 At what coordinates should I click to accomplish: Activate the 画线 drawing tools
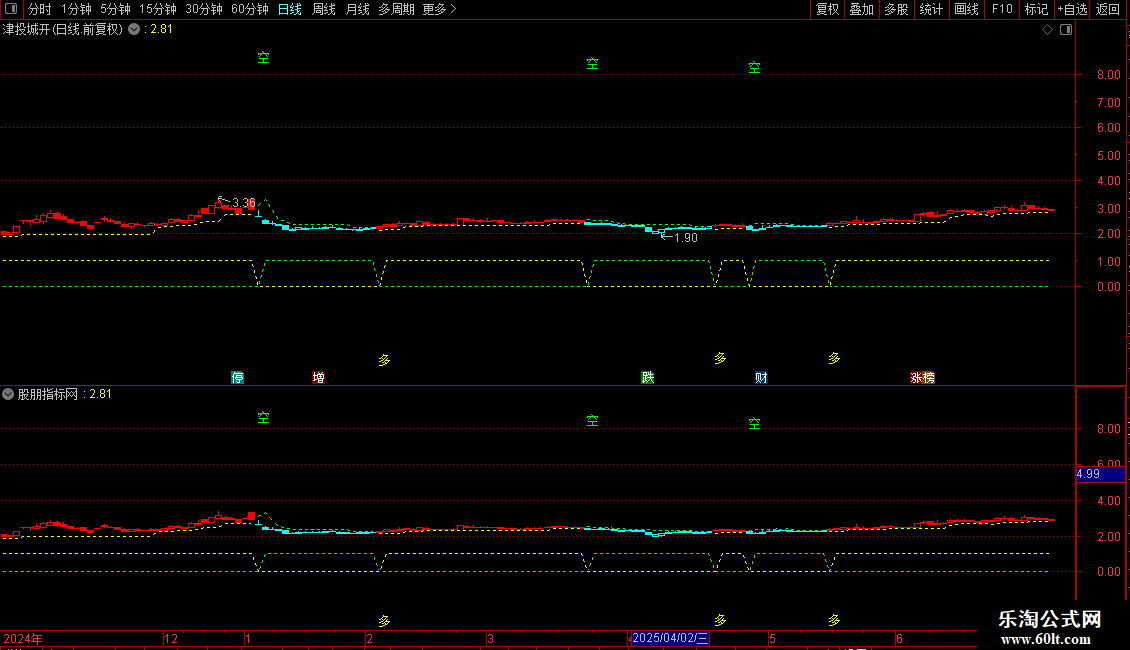pos(966,9)
